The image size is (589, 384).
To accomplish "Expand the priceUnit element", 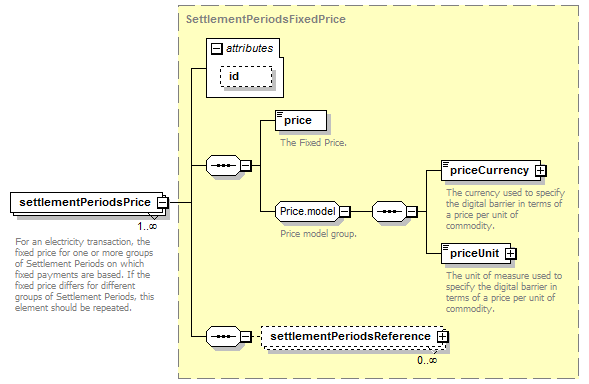I will click(510, 254).
